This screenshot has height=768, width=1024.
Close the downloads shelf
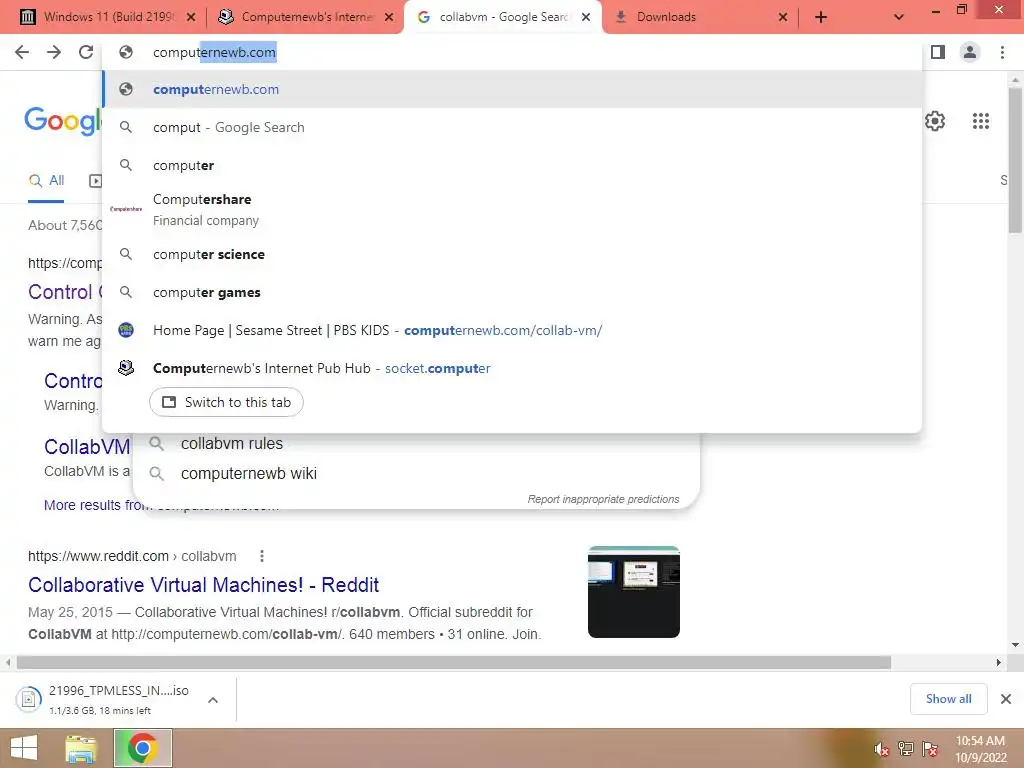[x=1006, y=699]
